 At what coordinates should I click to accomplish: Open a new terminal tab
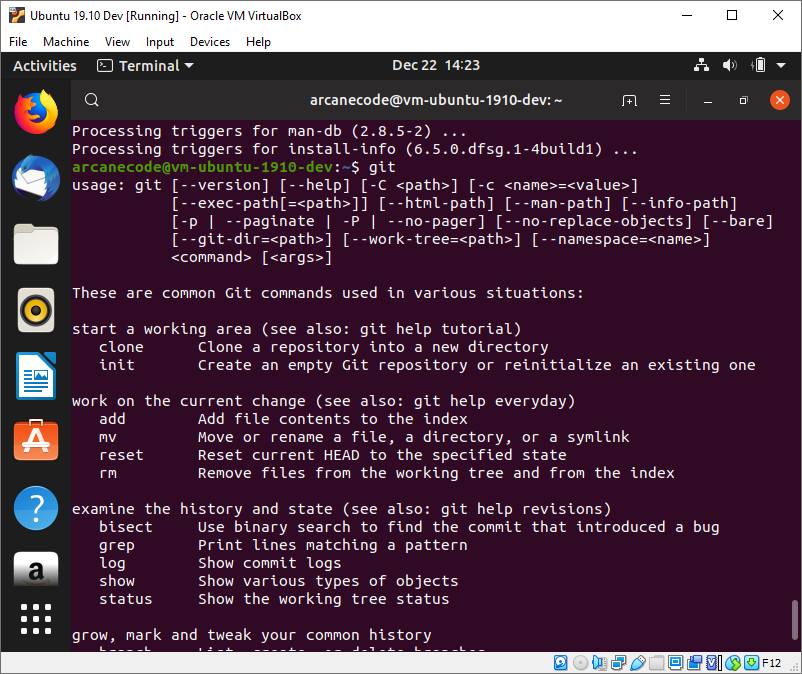(x=629, y=100)
